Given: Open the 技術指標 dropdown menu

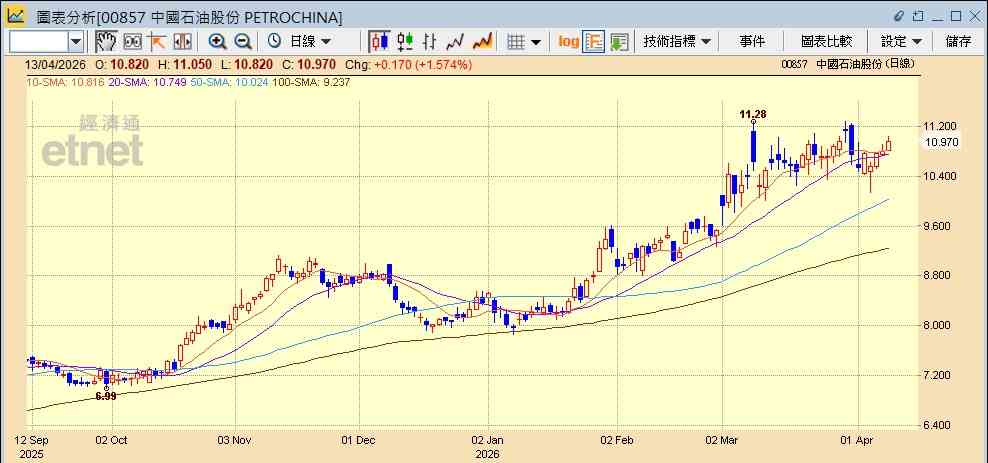Looking at the screenshot, I should click(x=677, y=42).
